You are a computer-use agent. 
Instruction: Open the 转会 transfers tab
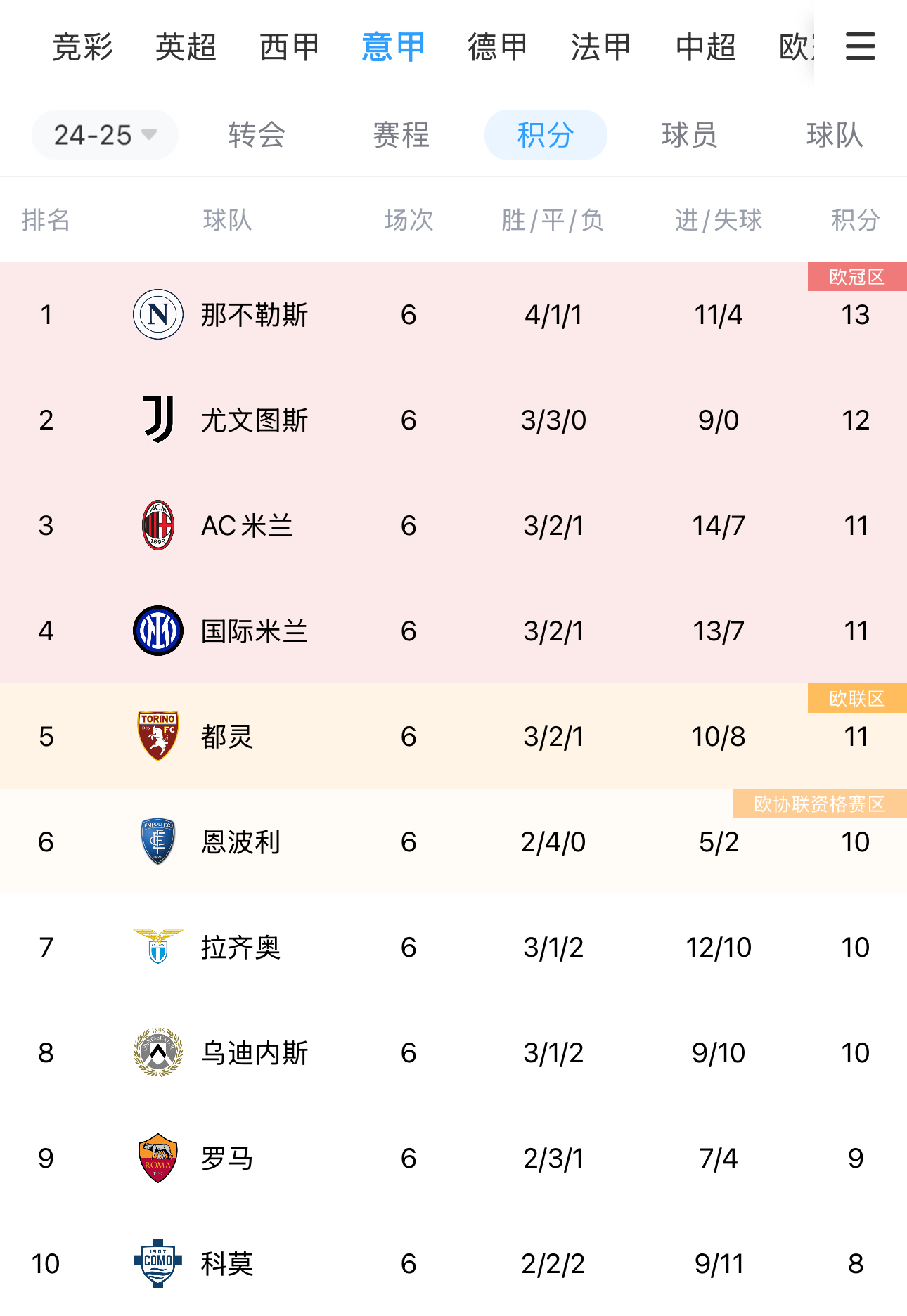[x=257, y=135]
